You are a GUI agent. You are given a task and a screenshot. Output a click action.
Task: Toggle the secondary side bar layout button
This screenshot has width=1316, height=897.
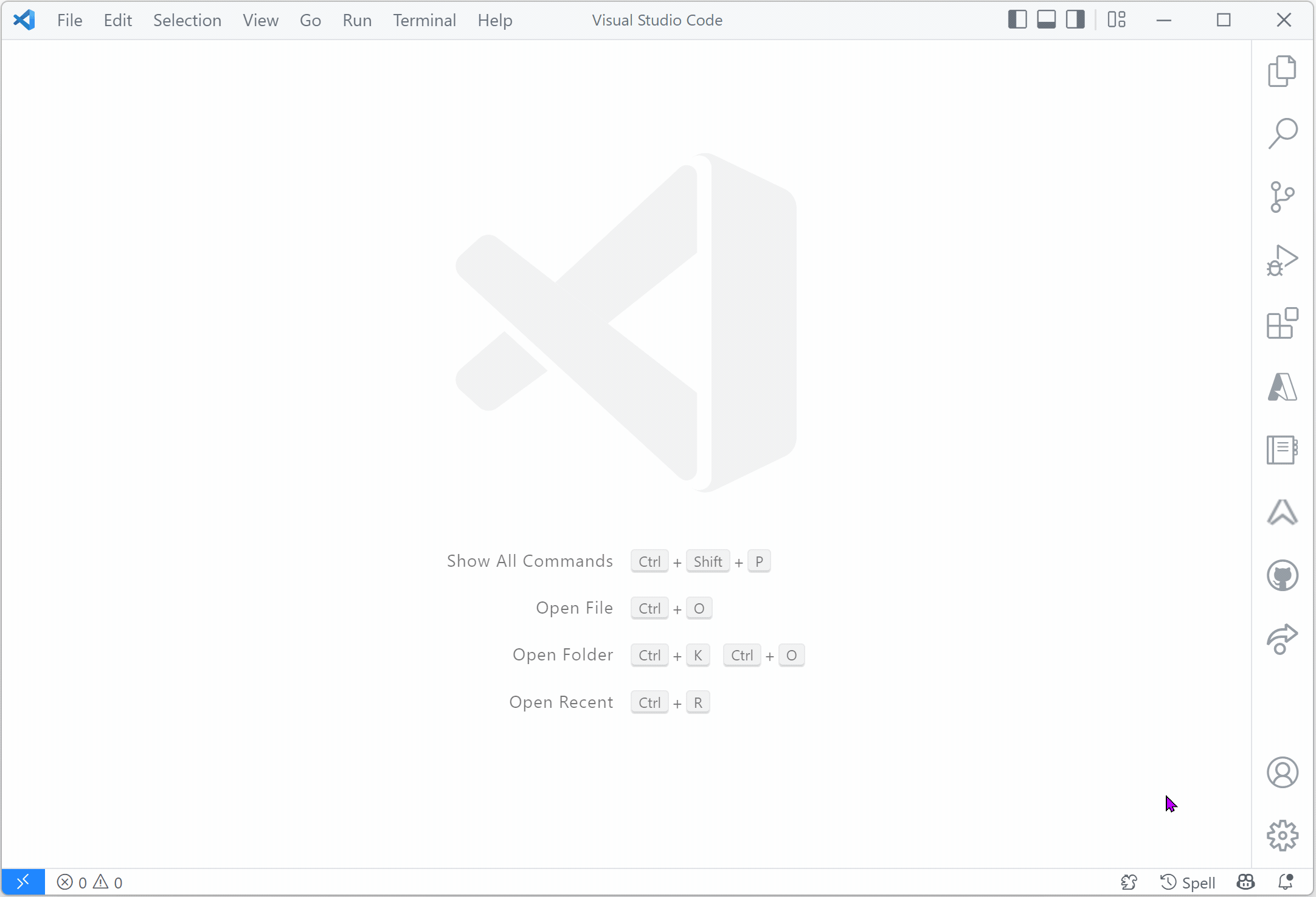tap(1076, 20)
